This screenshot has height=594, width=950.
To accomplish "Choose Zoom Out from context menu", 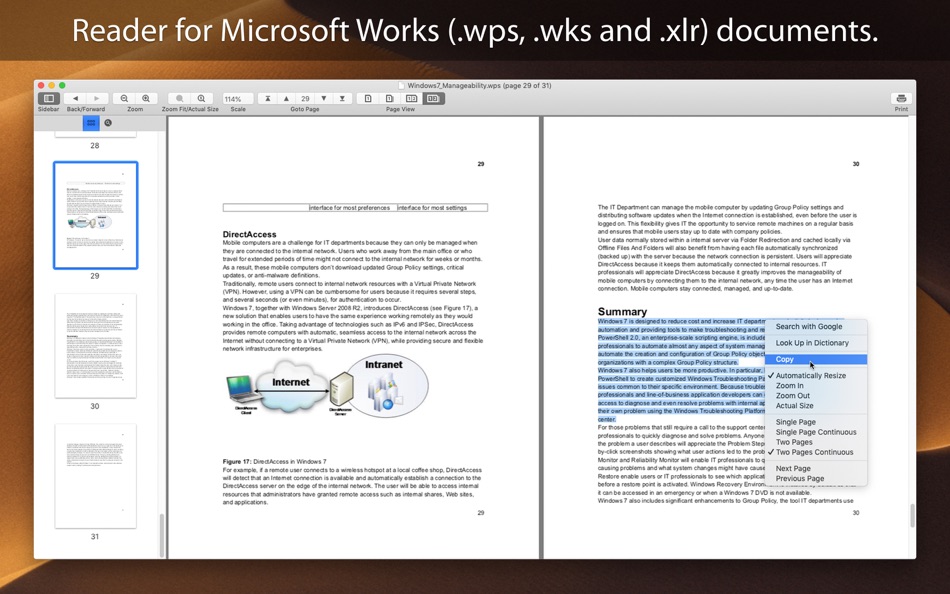I will (x=815, y=396).
